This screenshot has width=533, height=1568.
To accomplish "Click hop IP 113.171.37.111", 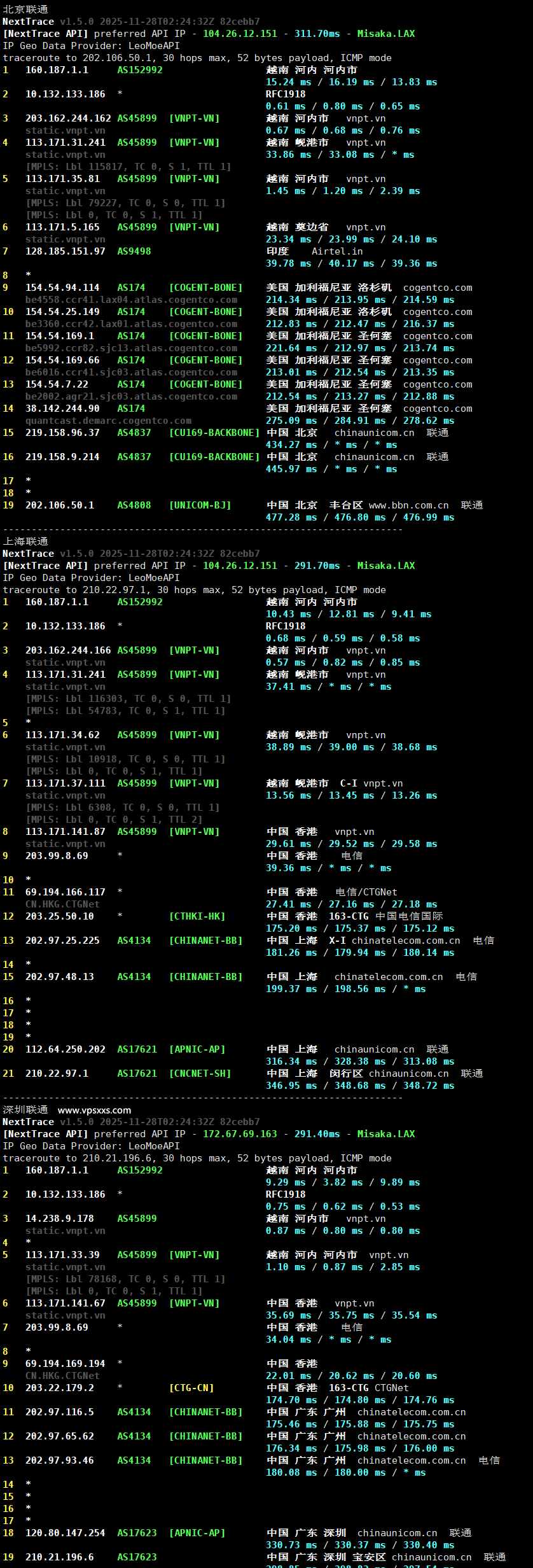I will (66, 783).
